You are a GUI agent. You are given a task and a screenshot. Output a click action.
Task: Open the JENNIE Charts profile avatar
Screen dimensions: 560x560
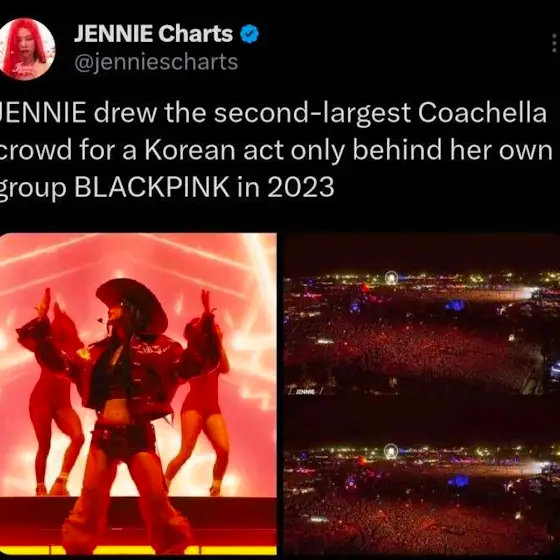[x=26, y=49]
